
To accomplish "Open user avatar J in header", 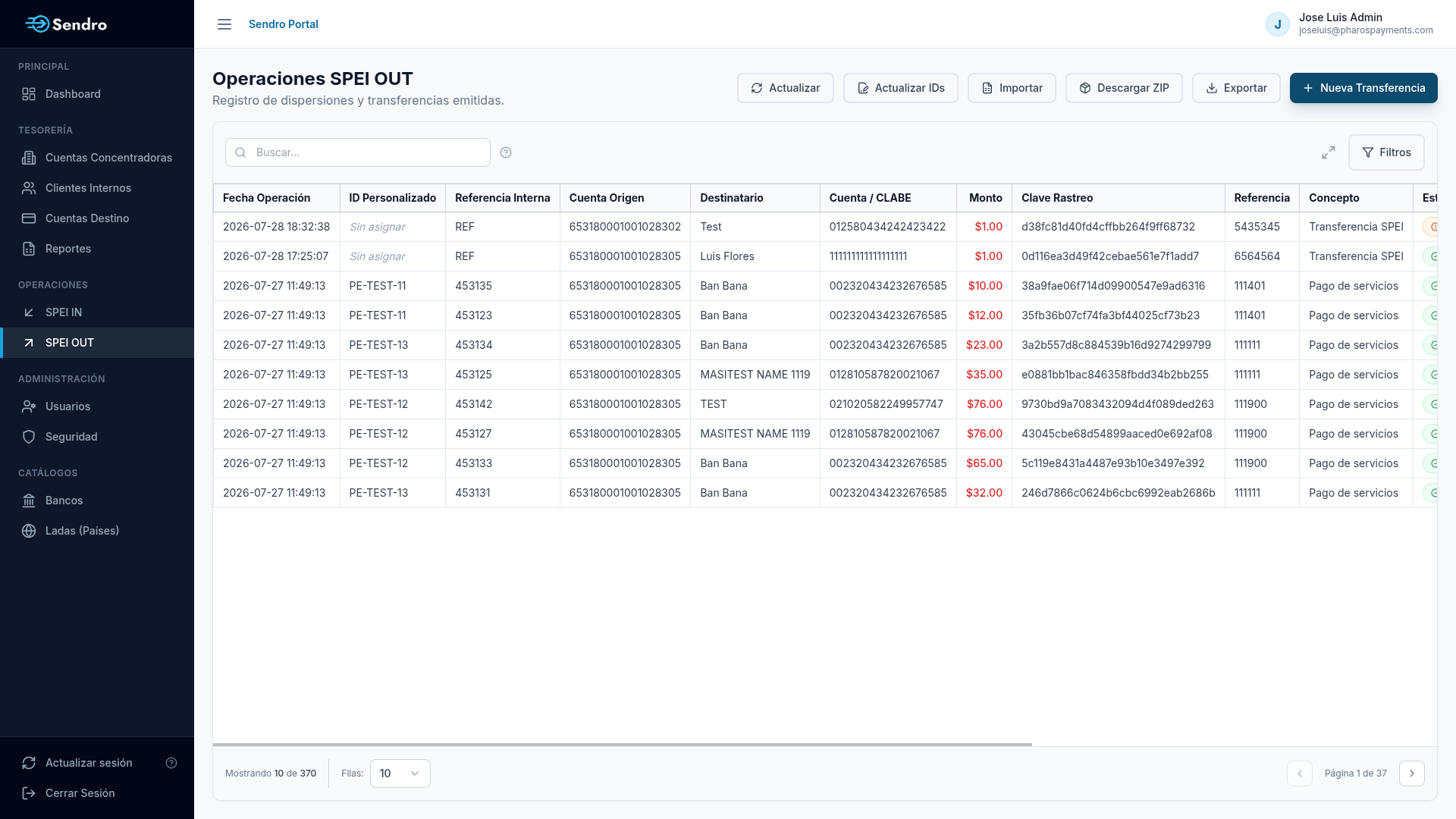I will pos(1278,24).
